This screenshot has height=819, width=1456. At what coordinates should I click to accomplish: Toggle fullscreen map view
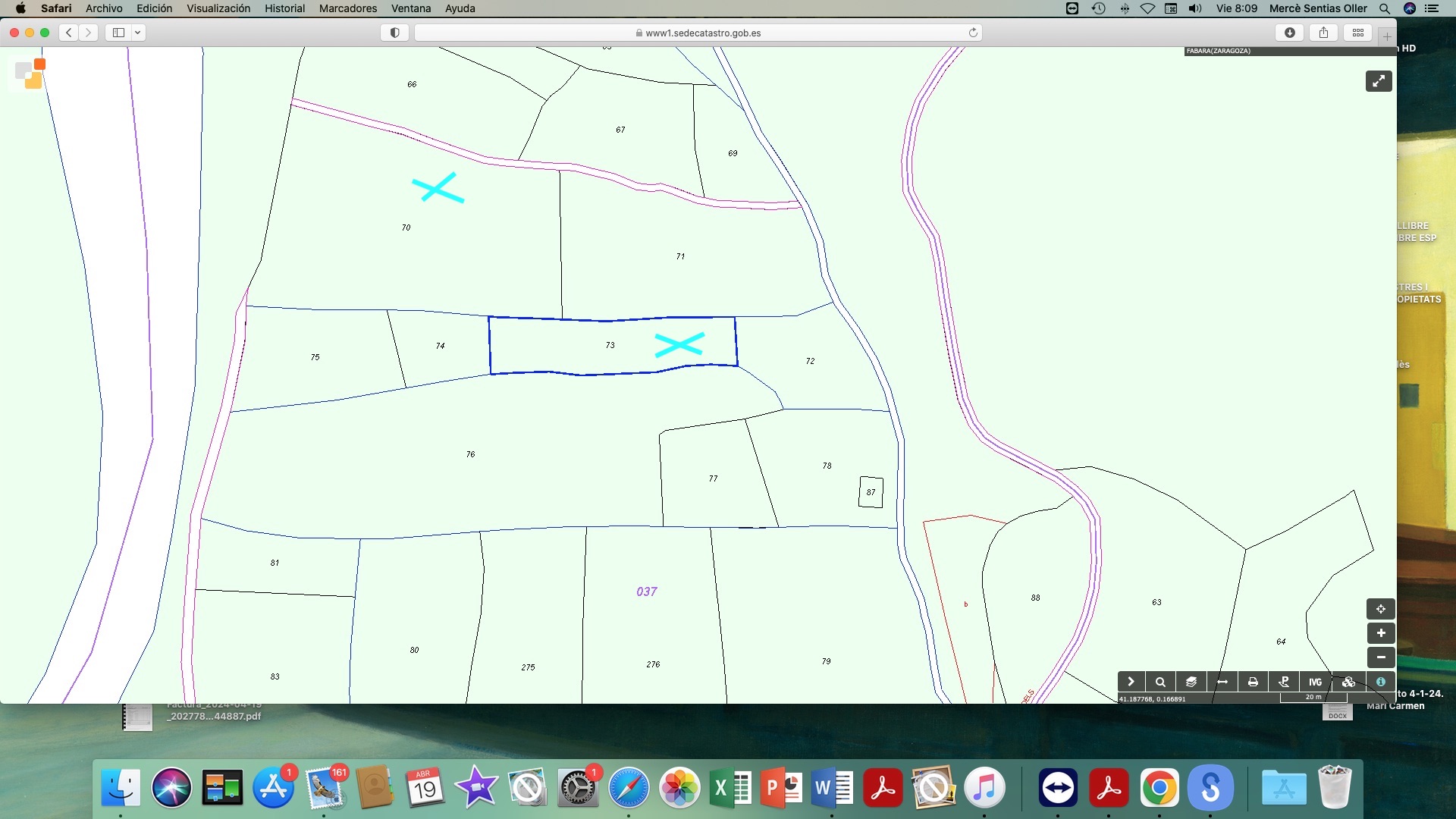tap(1379, 81)
